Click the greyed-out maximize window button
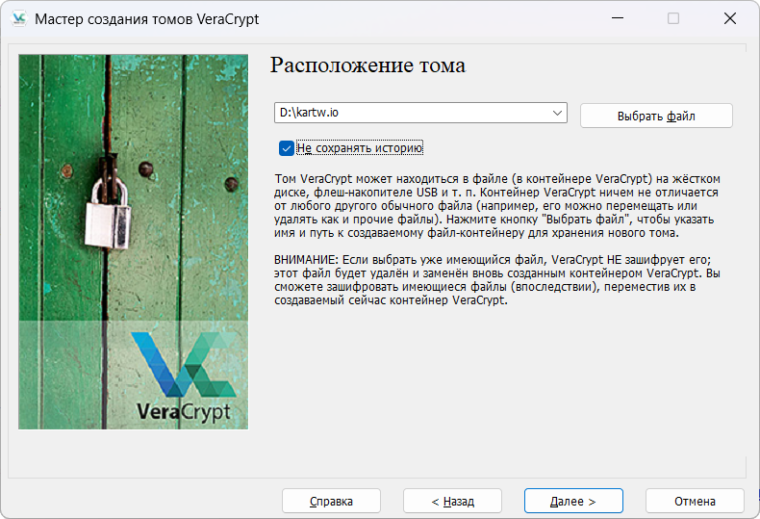Screen dimensions: 760x519 [673, 19]
